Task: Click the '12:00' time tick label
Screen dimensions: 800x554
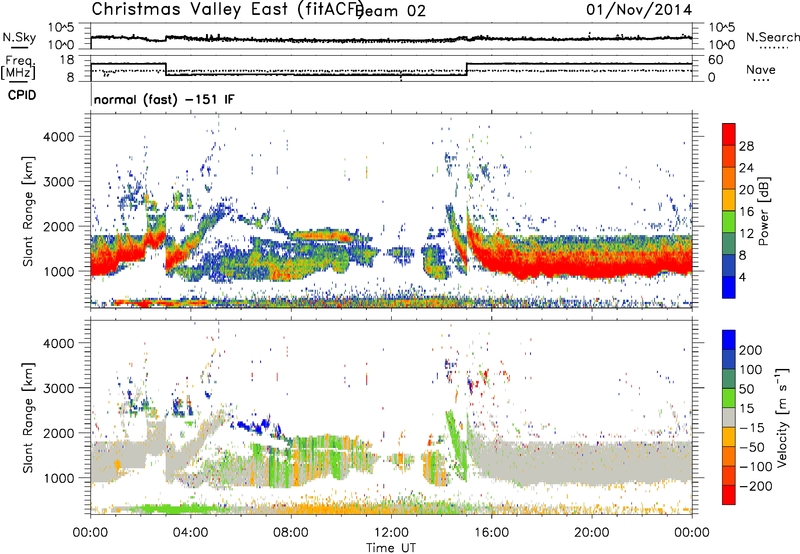Action: [x=391, y=533]
